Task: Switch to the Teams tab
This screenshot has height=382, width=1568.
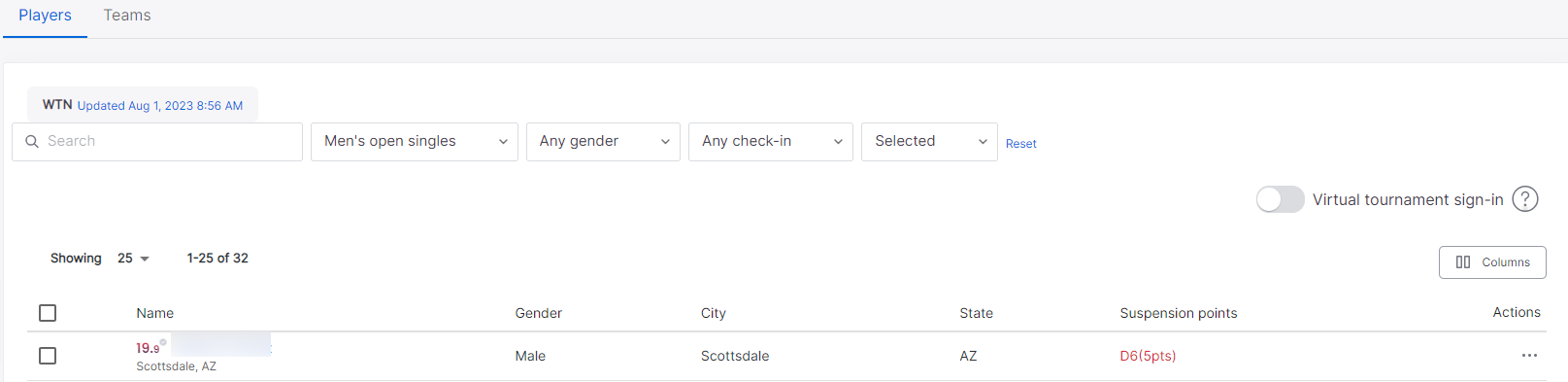Action: coord(127,16)
